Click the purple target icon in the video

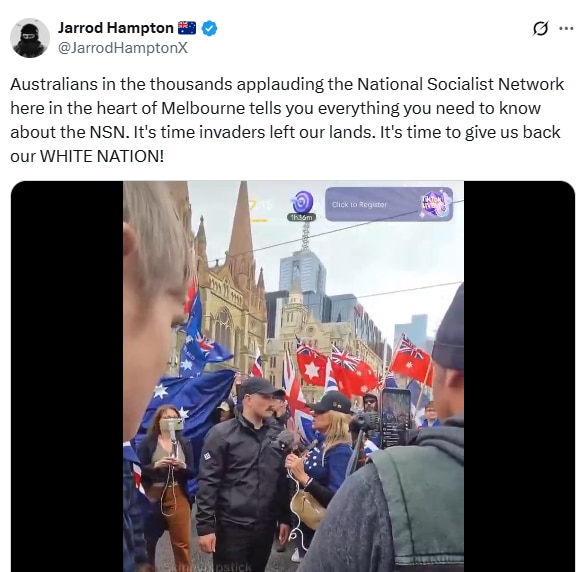pyautogui.click(x=302, y=202)
